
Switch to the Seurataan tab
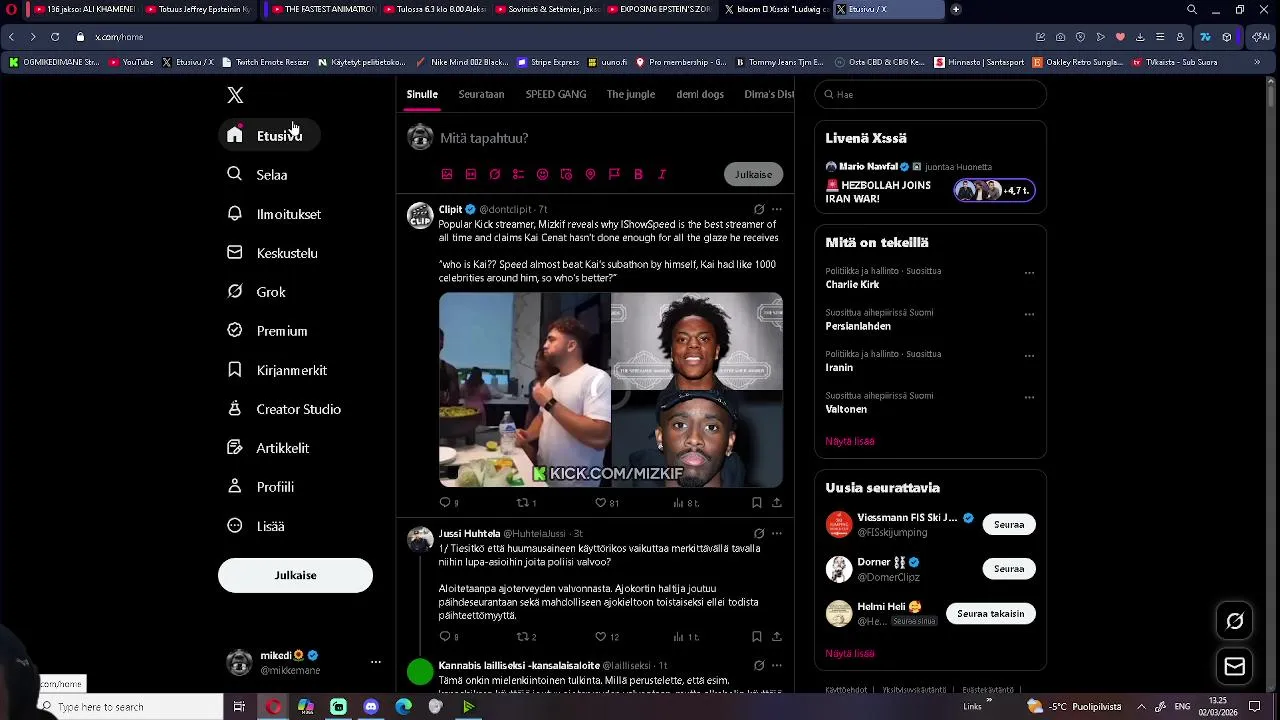[x=481, y=94]
